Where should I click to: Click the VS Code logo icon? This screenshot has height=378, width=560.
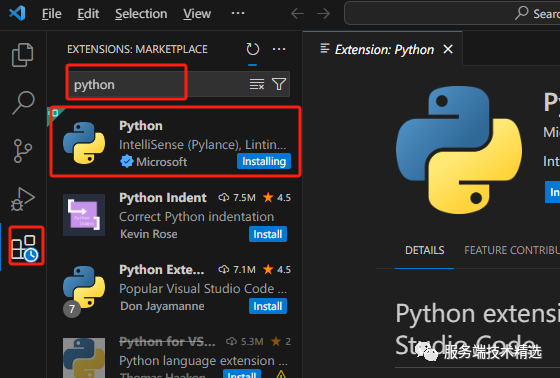pos(17,14)
